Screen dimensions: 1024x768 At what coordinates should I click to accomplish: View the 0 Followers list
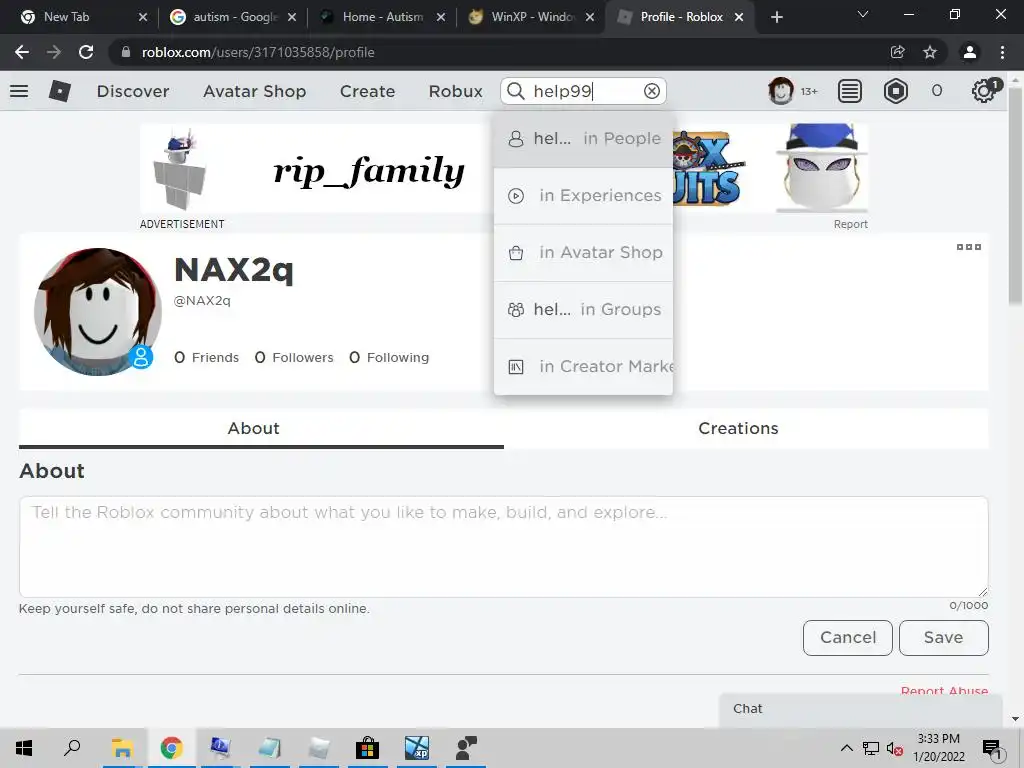pos(294,357)
